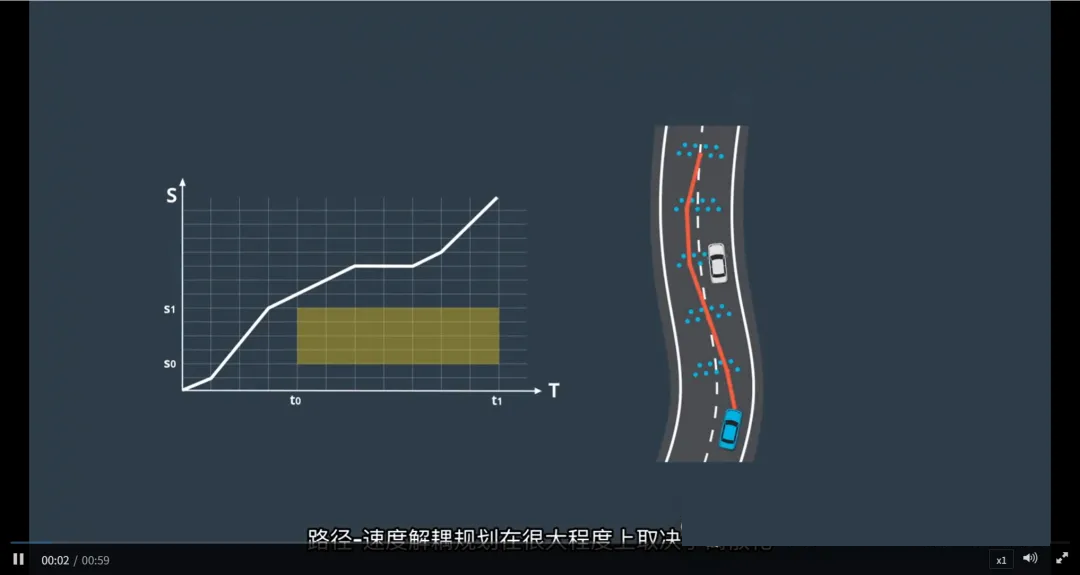Click the s0 label on vertical axis
Screen dimensions: 1080x575
170,364
